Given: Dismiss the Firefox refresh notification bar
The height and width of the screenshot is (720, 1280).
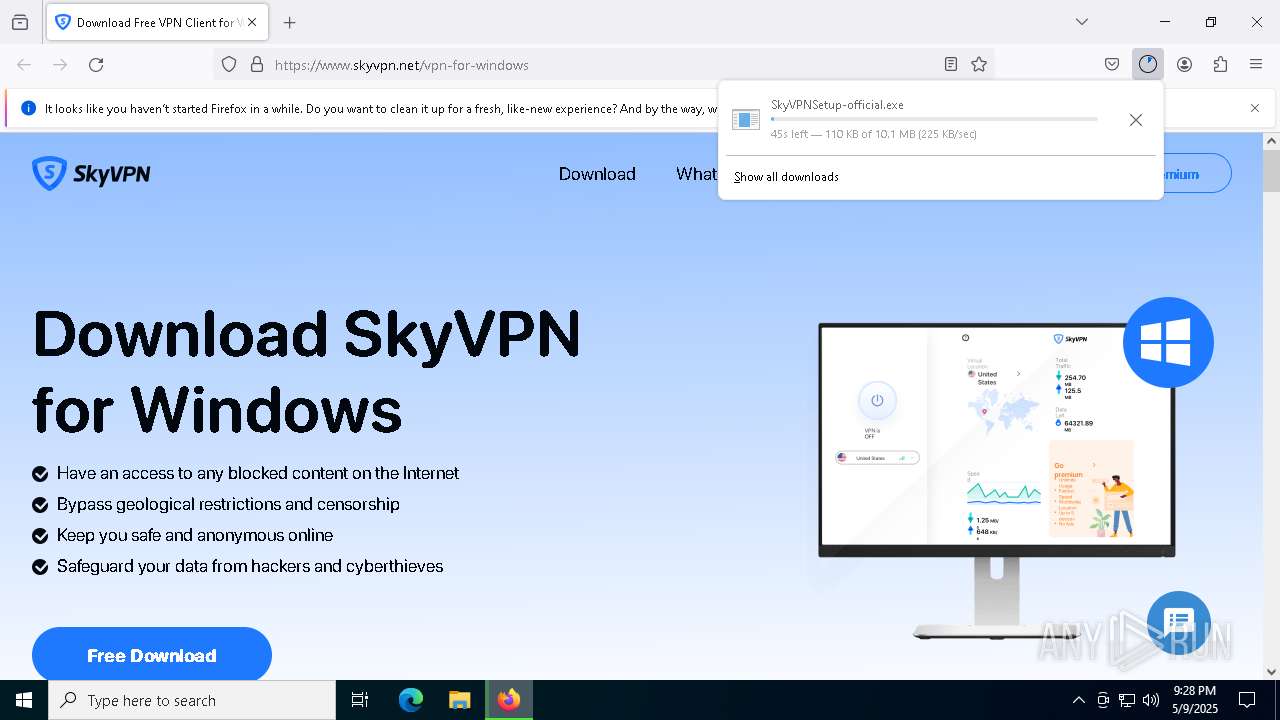Looking at the screenshot, I should point(1255,108).
